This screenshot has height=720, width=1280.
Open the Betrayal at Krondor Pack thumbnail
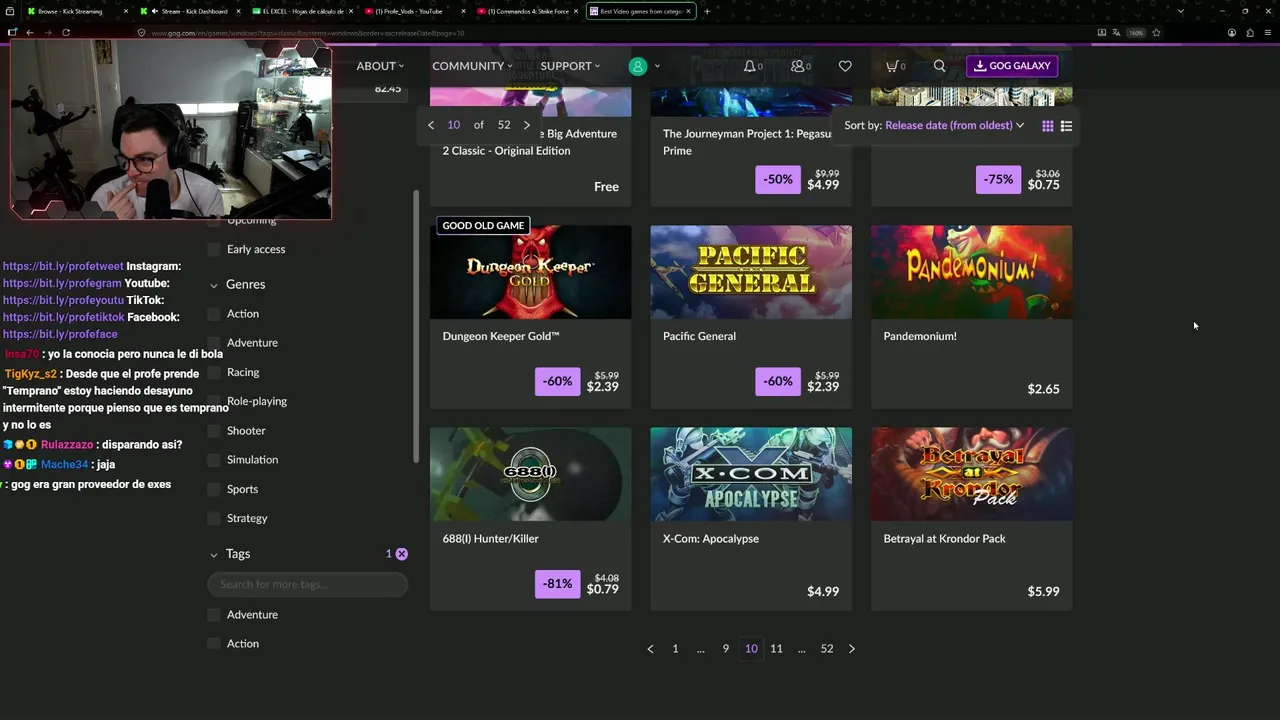pos(972,474)
